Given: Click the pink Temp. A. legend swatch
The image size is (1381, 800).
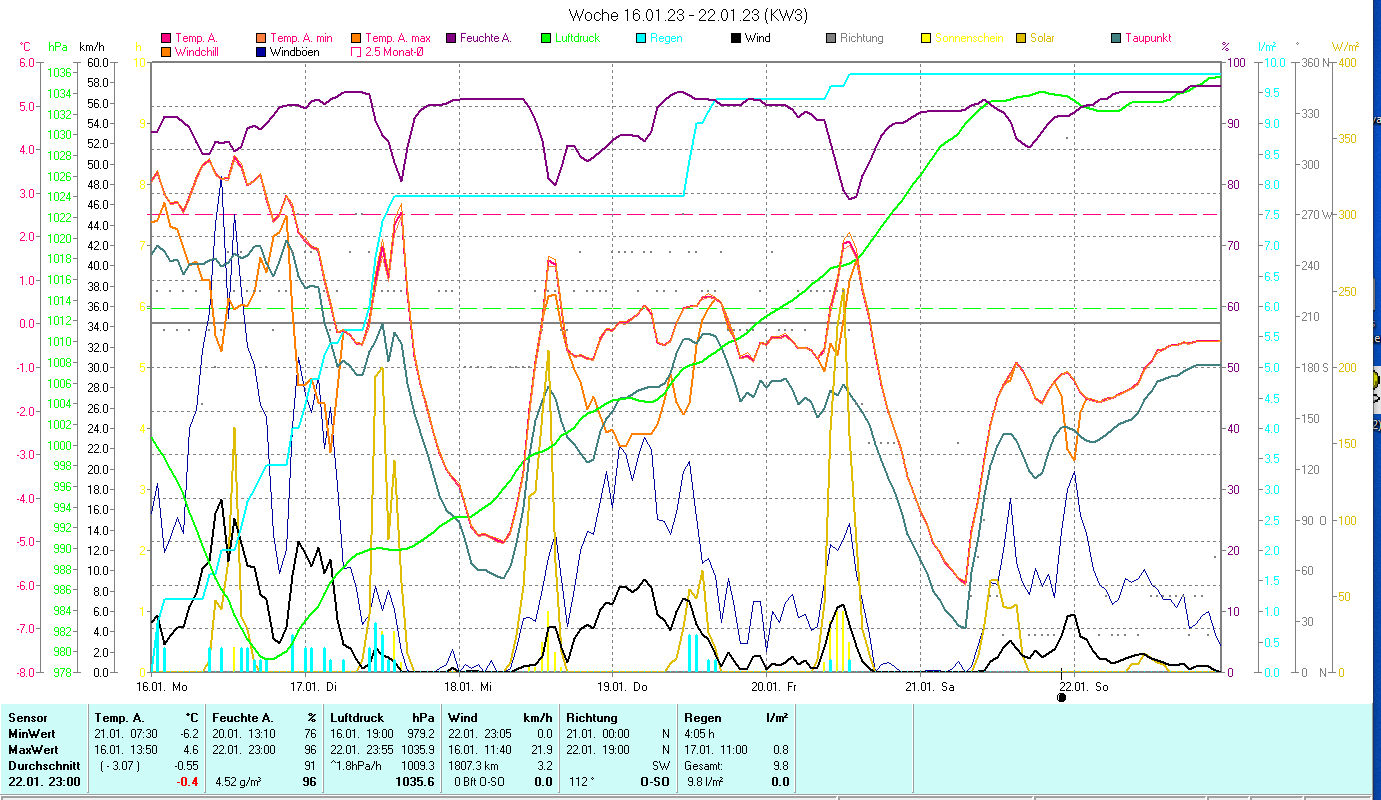Looking at the screenshot, I should 166,38.
